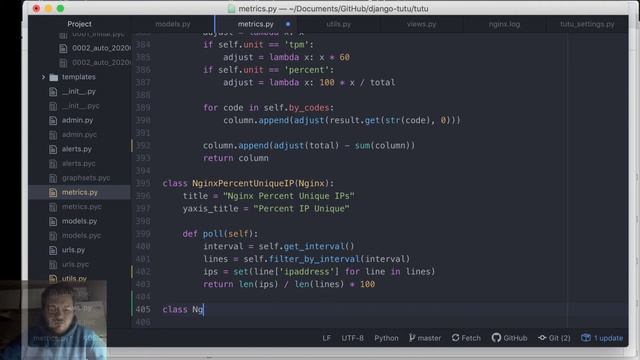Open alerts.py from the project tree

tap(77, 149)
